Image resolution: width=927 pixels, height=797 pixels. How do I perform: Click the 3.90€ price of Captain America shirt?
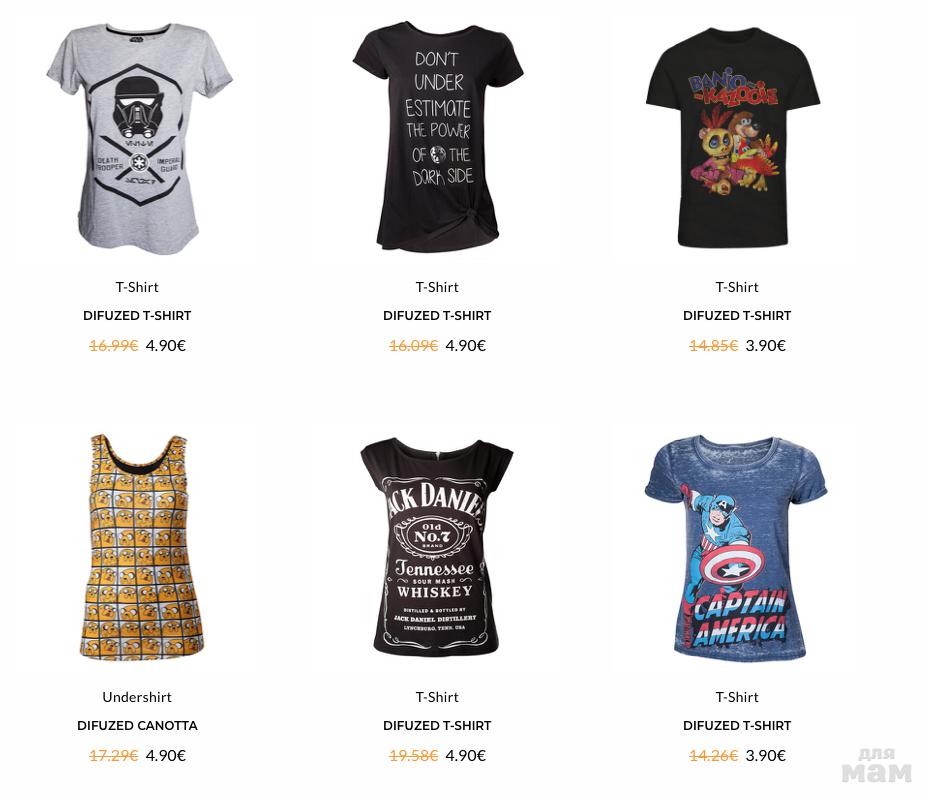click(766, 756)
